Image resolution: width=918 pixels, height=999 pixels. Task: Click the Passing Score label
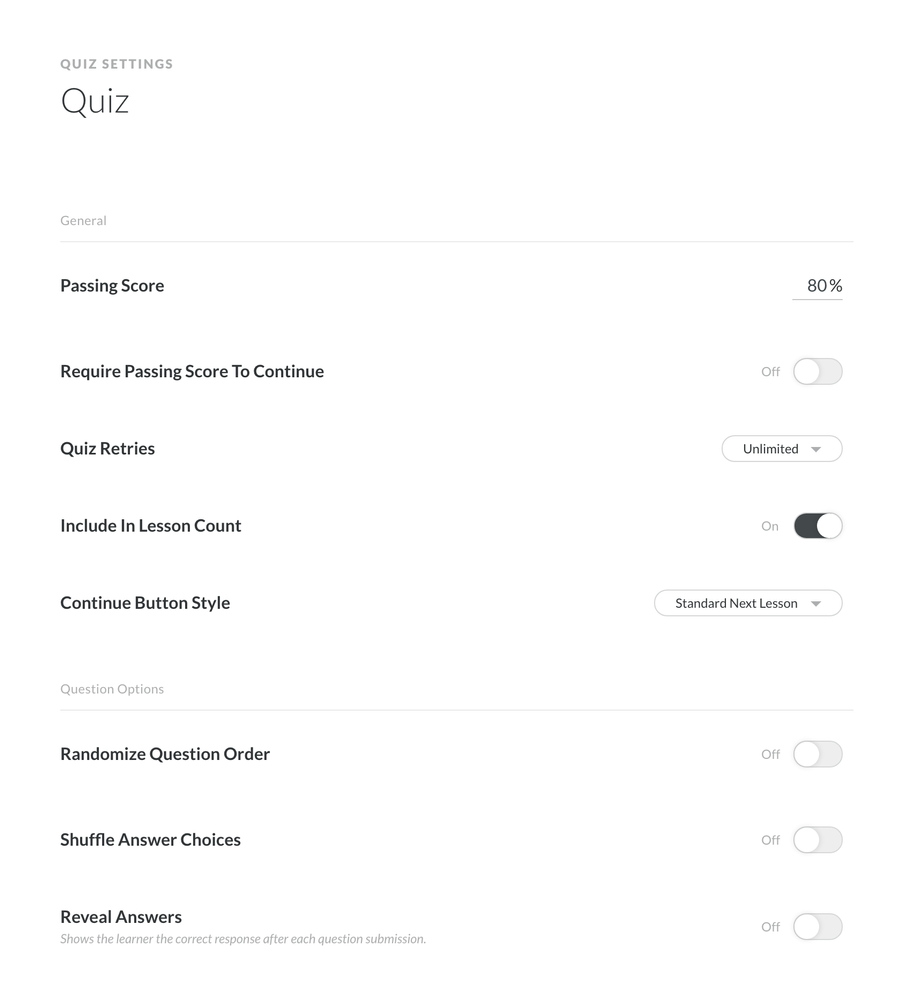pyautogui.click(x=112, y=286)
